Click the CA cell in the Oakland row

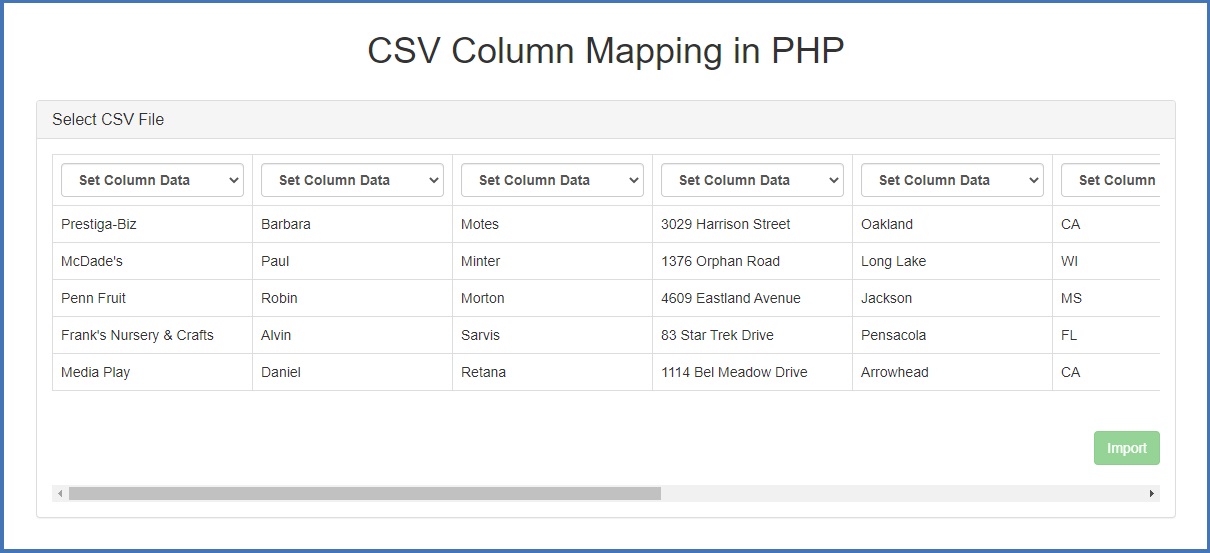pos(1106,224)
